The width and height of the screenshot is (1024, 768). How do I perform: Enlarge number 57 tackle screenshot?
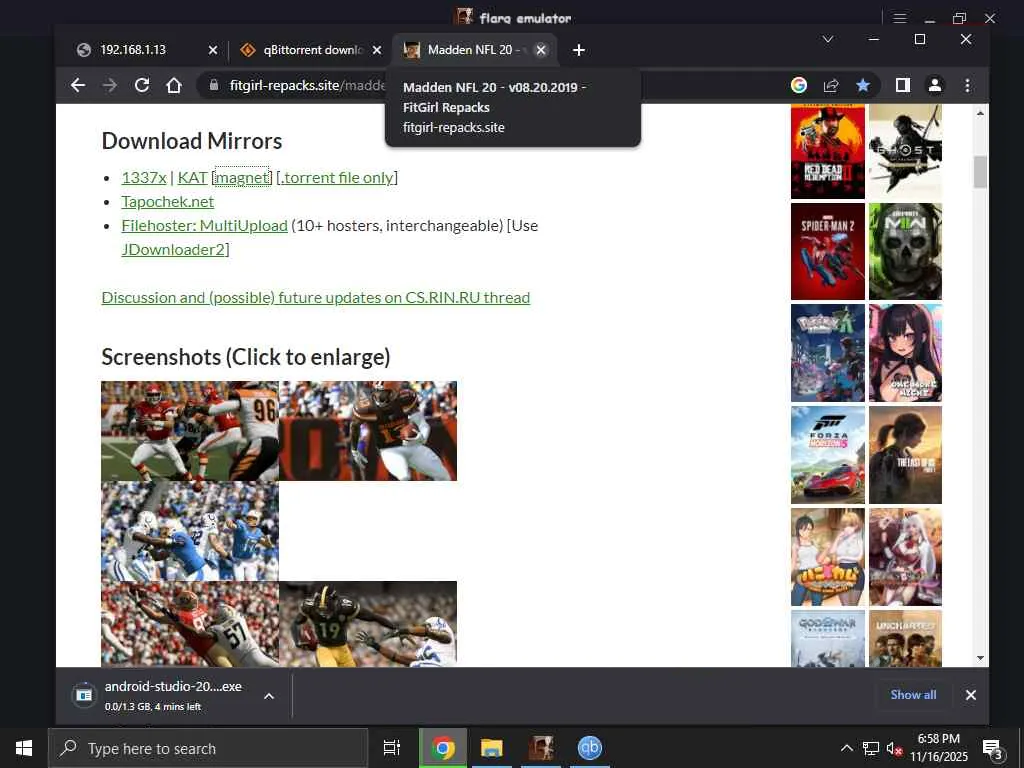pos(190,624)
